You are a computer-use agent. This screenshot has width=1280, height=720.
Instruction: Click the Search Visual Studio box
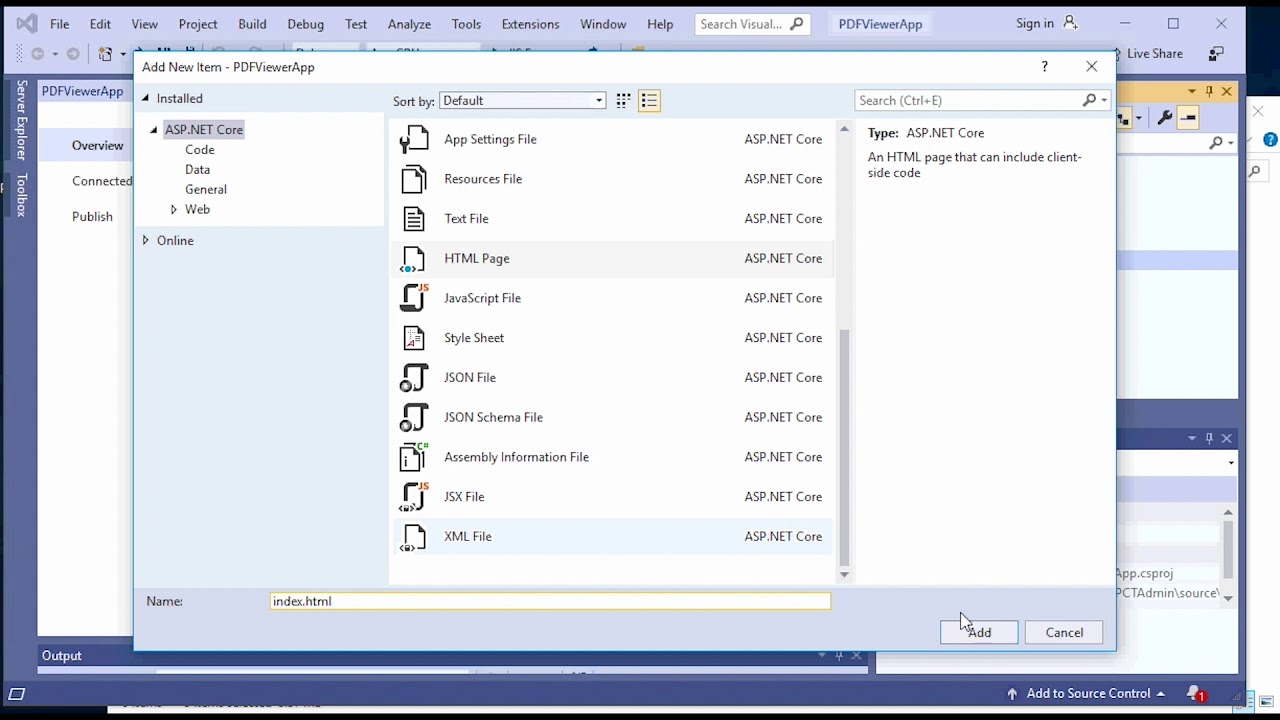pos(753,24)
